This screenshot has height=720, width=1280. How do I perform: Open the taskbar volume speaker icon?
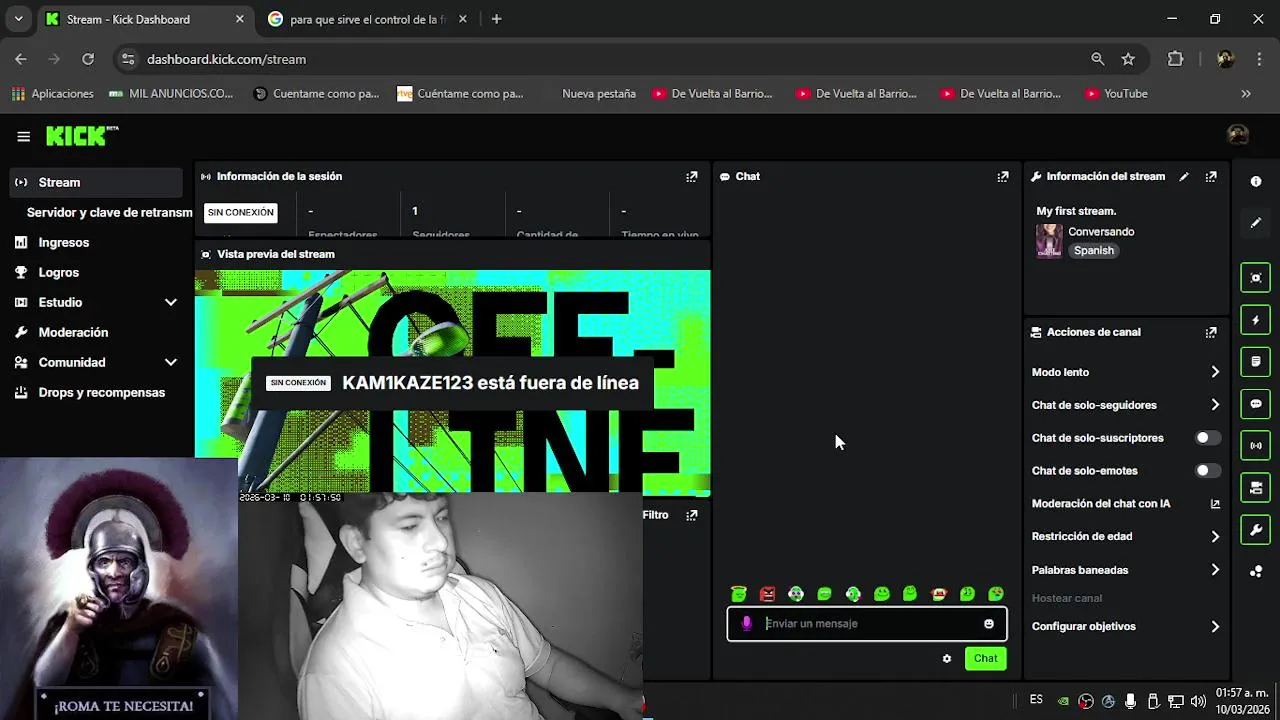click(1198, 701)
